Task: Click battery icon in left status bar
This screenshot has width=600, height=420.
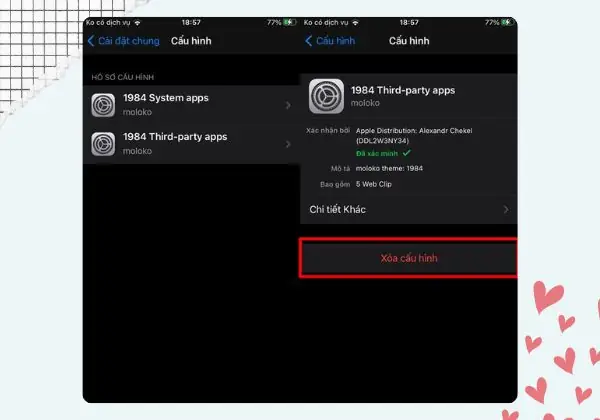Action: click(x=290, y=23)
